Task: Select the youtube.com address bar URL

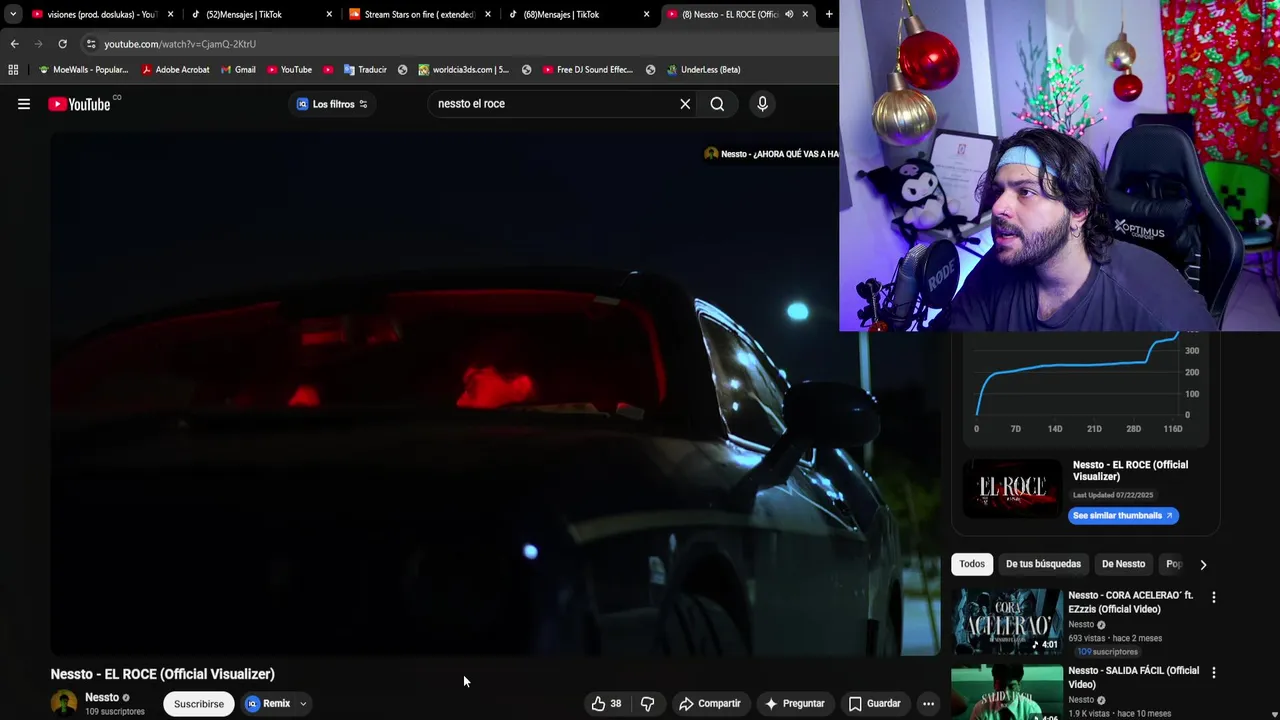Action: coord(180,44)
